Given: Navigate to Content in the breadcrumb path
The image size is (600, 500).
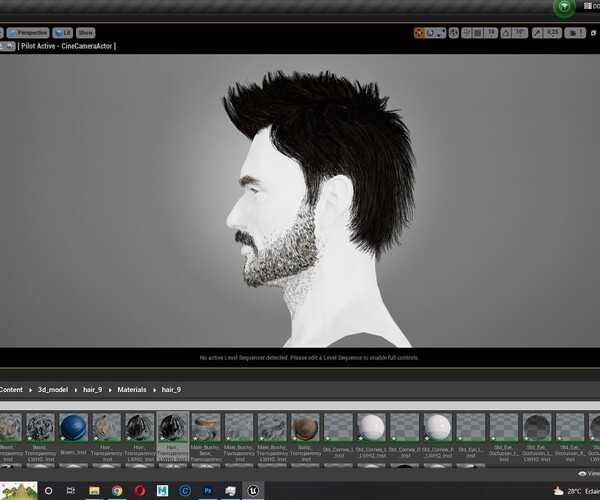Looking at the screenshot, I should [11, 390].
